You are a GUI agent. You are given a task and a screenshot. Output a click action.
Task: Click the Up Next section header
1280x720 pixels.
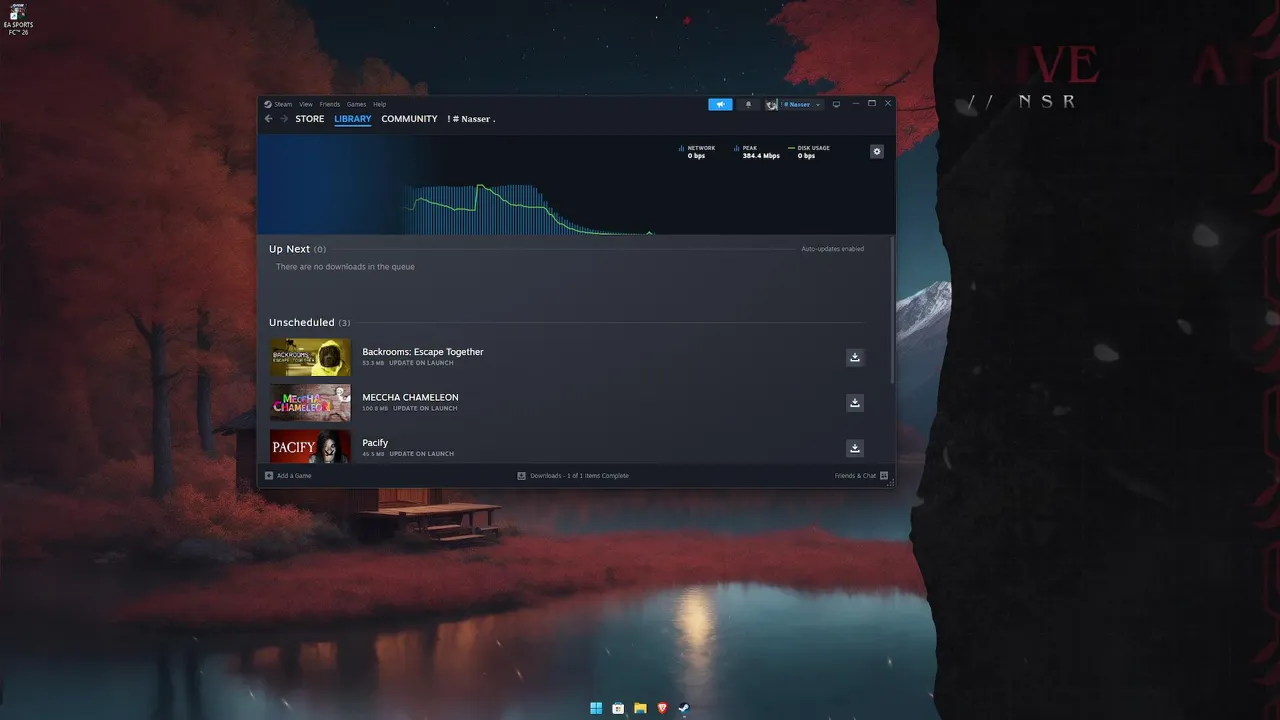pos(297,249)
